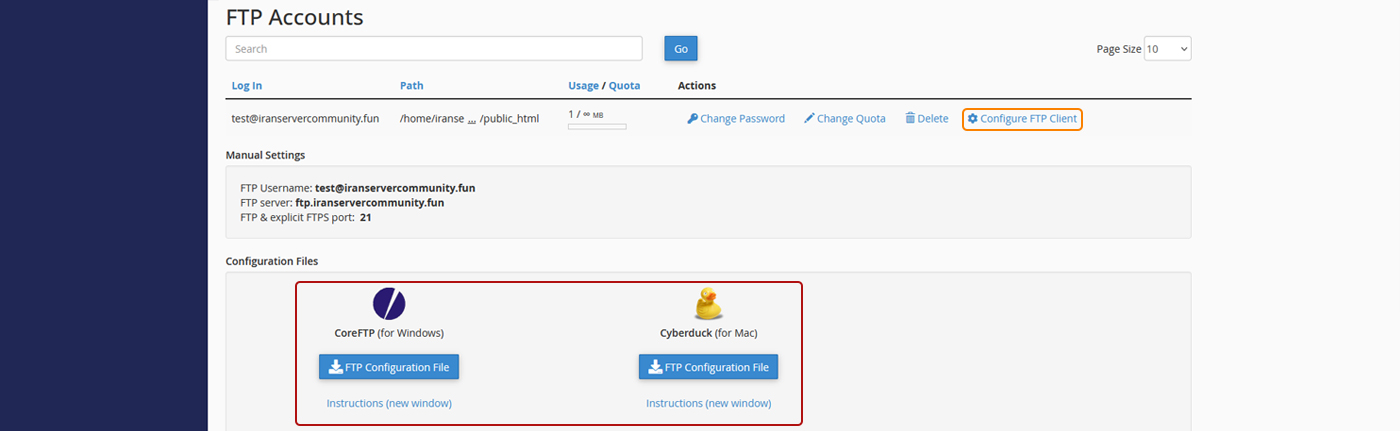Click the disk usage progress bar
This screenshot has width=1400, height=431.
(x=597, y=127)
